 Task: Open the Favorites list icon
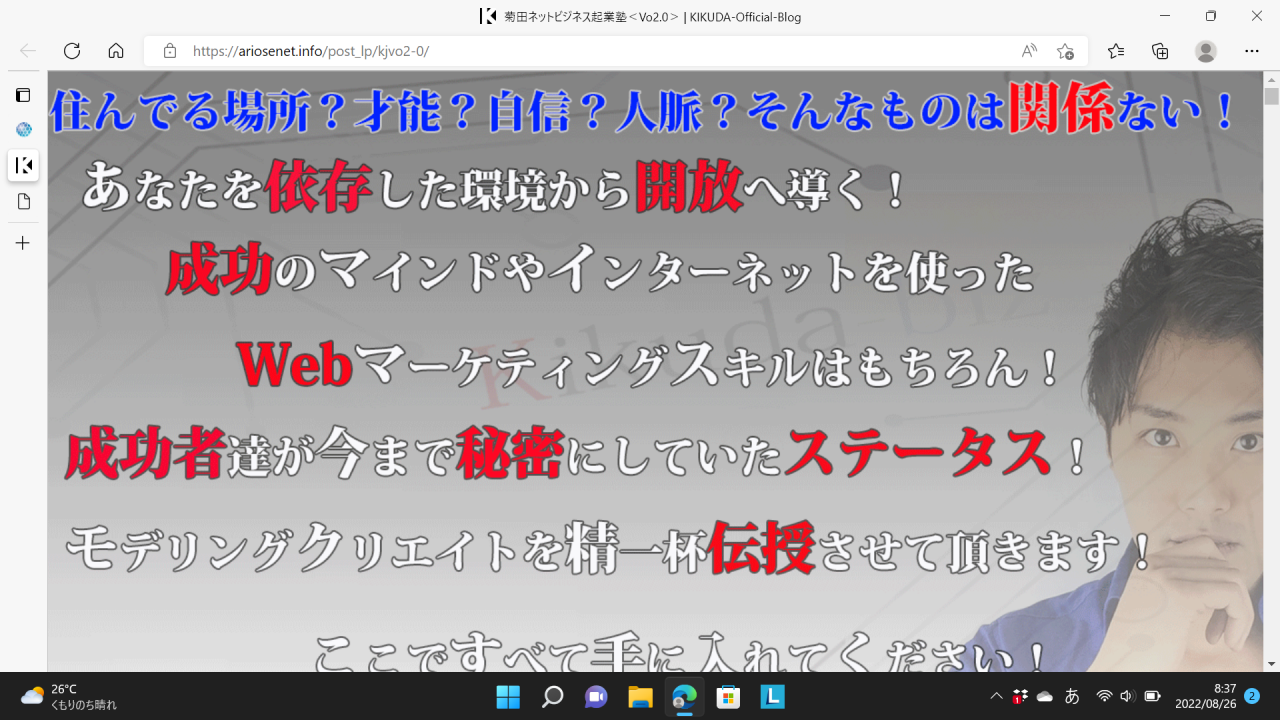click(x=1116, y=51)
